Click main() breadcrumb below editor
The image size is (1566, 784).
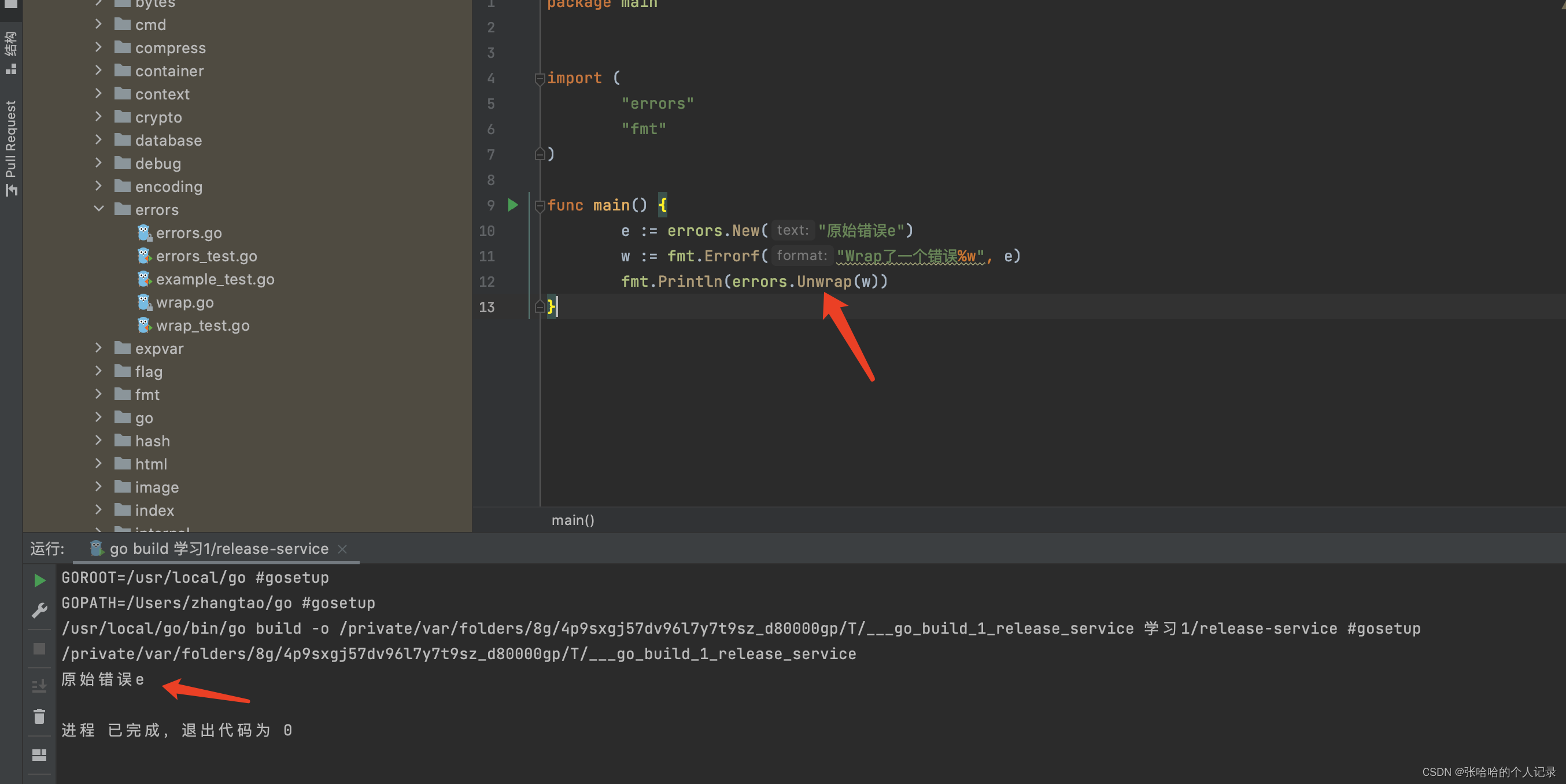pyautogui.click(x=573, y=520)
